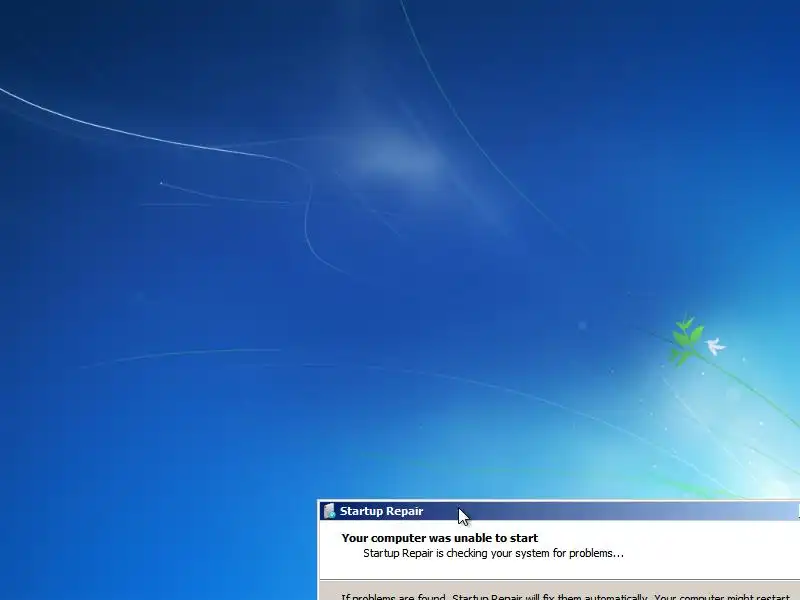This screenshot has width=800, height=600.
Task: Click "Startup Repair is checking your system" message
Action: pyautogui.click(x=493, y=554)
